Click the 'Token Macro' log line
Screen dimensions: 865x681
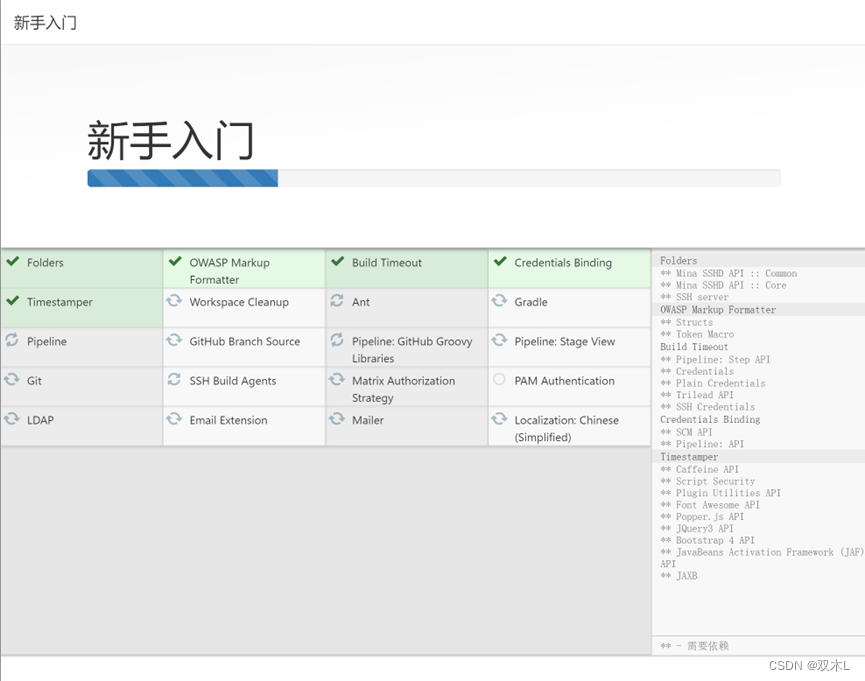[697, 334]
